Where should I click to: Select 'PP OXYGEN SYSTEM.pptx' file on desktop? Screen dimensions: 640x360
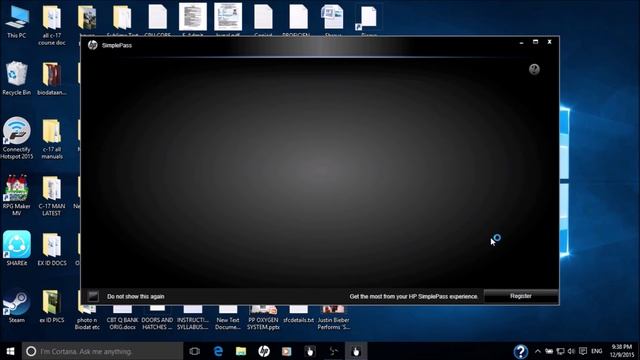[x=263, y=318]
